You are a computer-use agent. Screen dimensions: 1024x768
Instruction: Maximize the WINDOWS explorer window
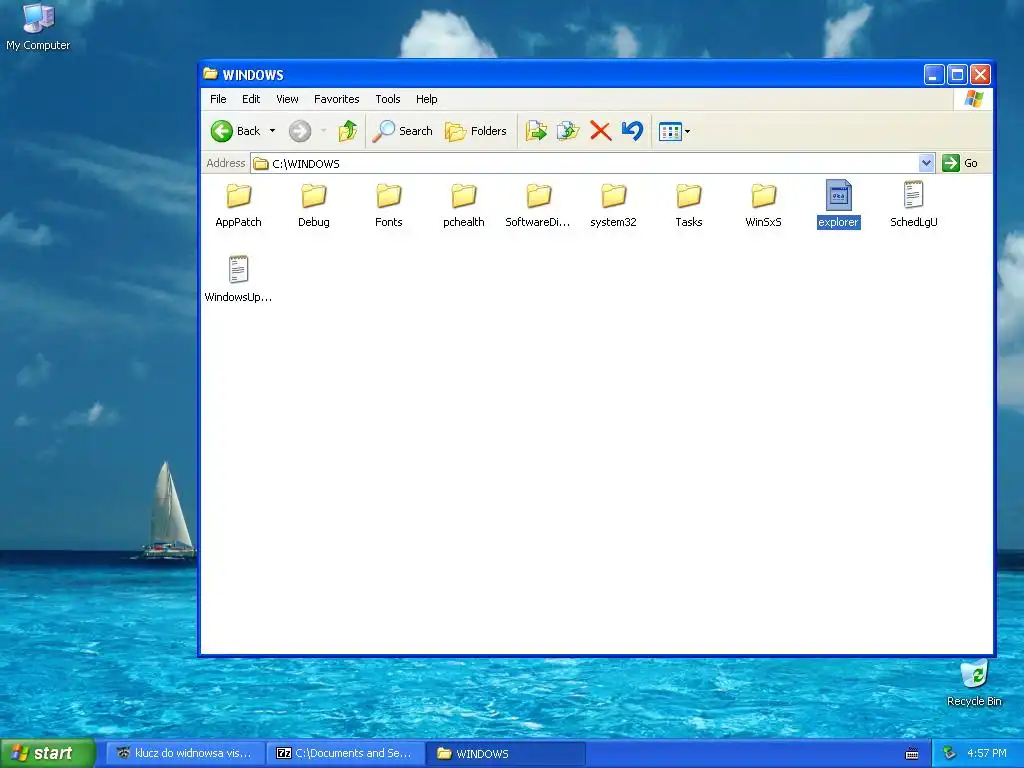957,74
